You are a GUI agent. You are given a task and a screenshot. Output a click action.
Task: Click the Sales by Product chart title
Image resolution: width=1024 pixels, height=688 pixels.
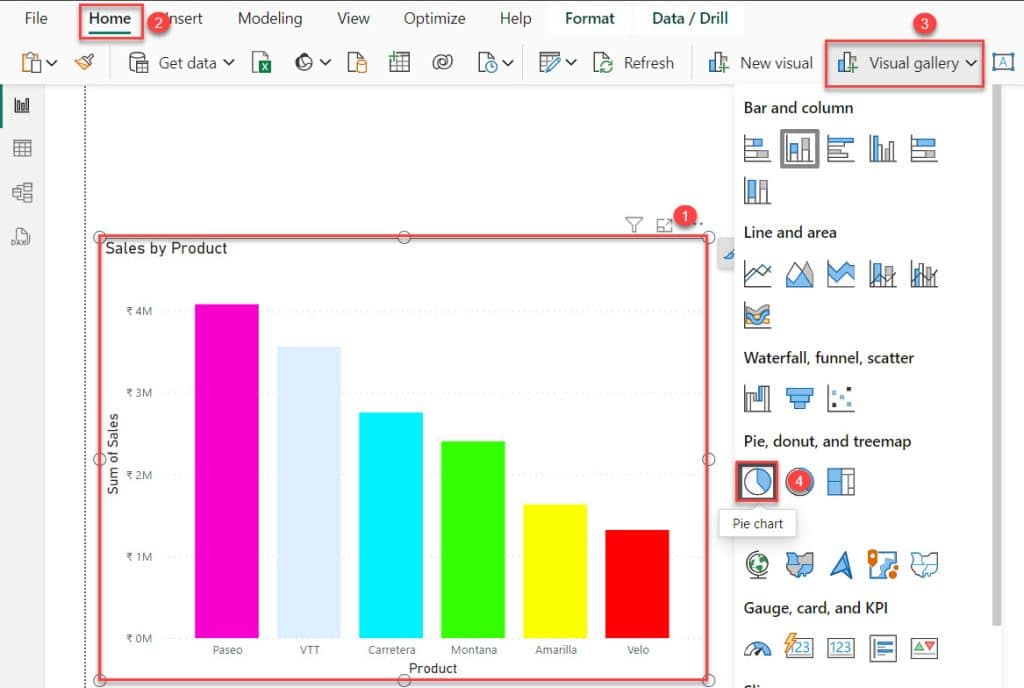coord(166,248)
